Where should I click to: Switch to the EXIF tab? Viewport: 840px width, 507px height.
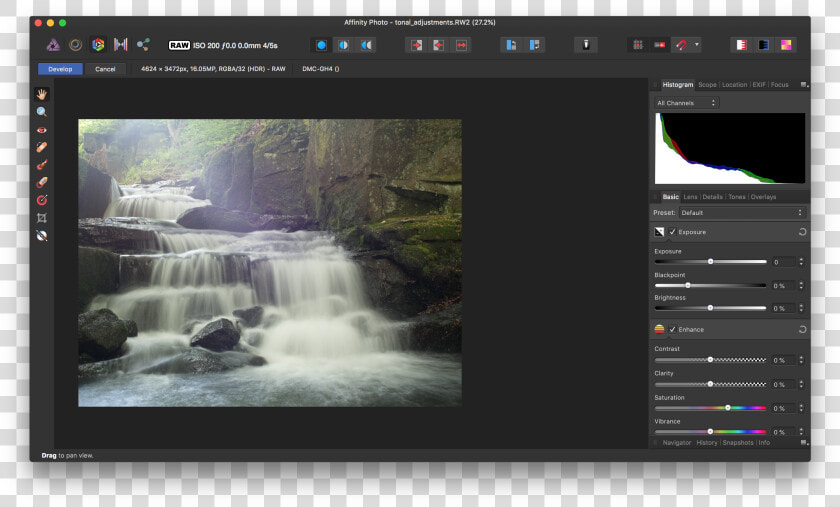[x=759, y=85]
